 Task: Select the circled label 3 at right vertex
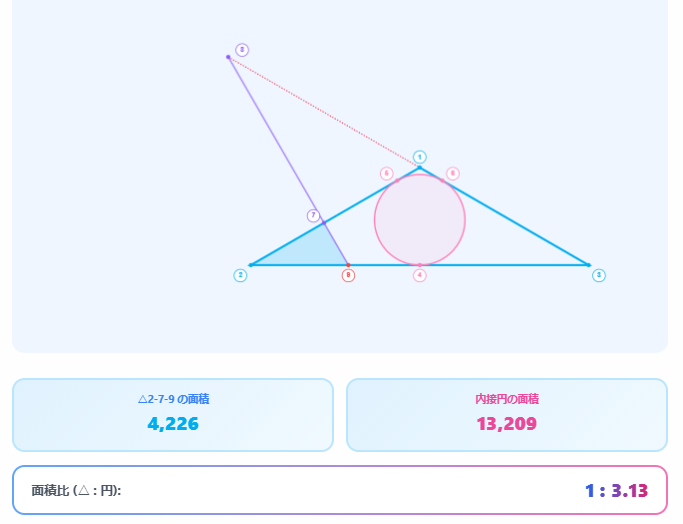coord(599,275)
